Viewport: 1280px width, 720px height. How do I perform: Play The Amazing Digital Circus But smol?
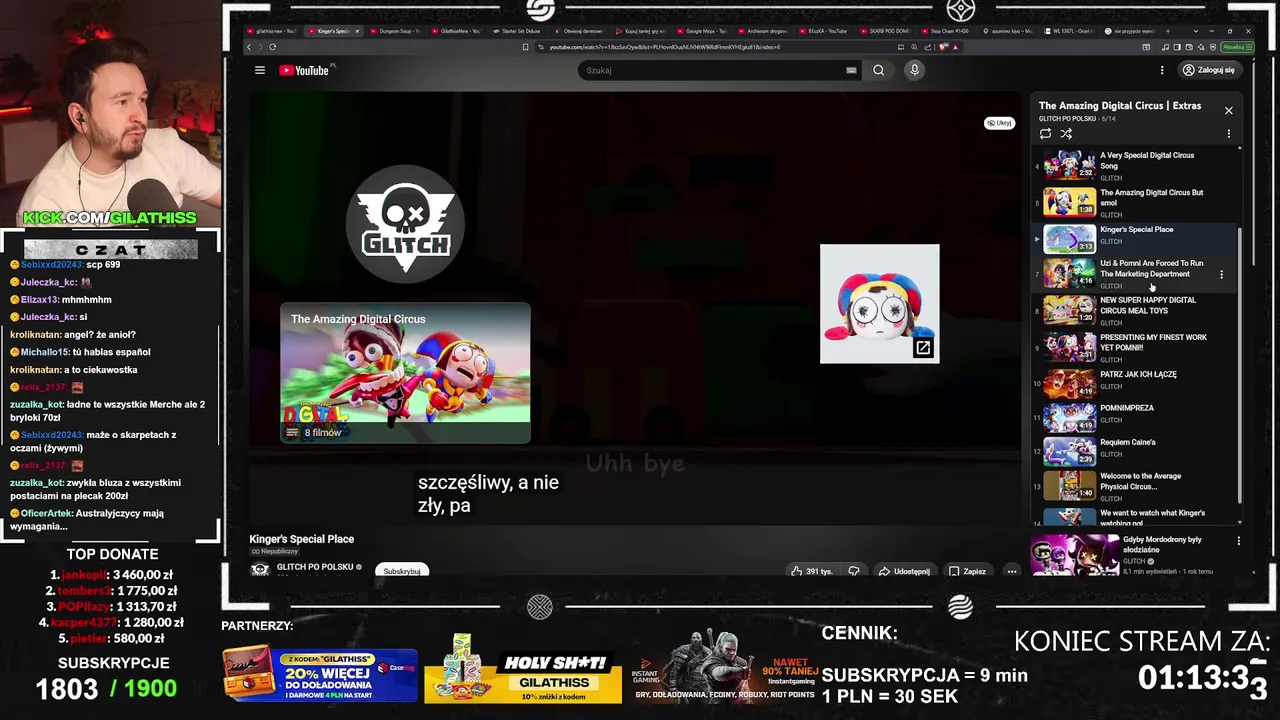click(x=1135, y=202)
